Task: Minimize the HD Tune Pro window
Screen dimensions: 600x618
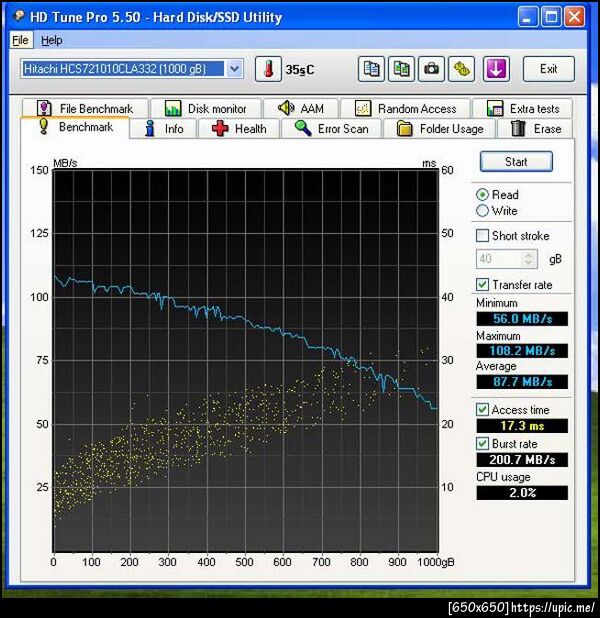Action: point(527,17)
